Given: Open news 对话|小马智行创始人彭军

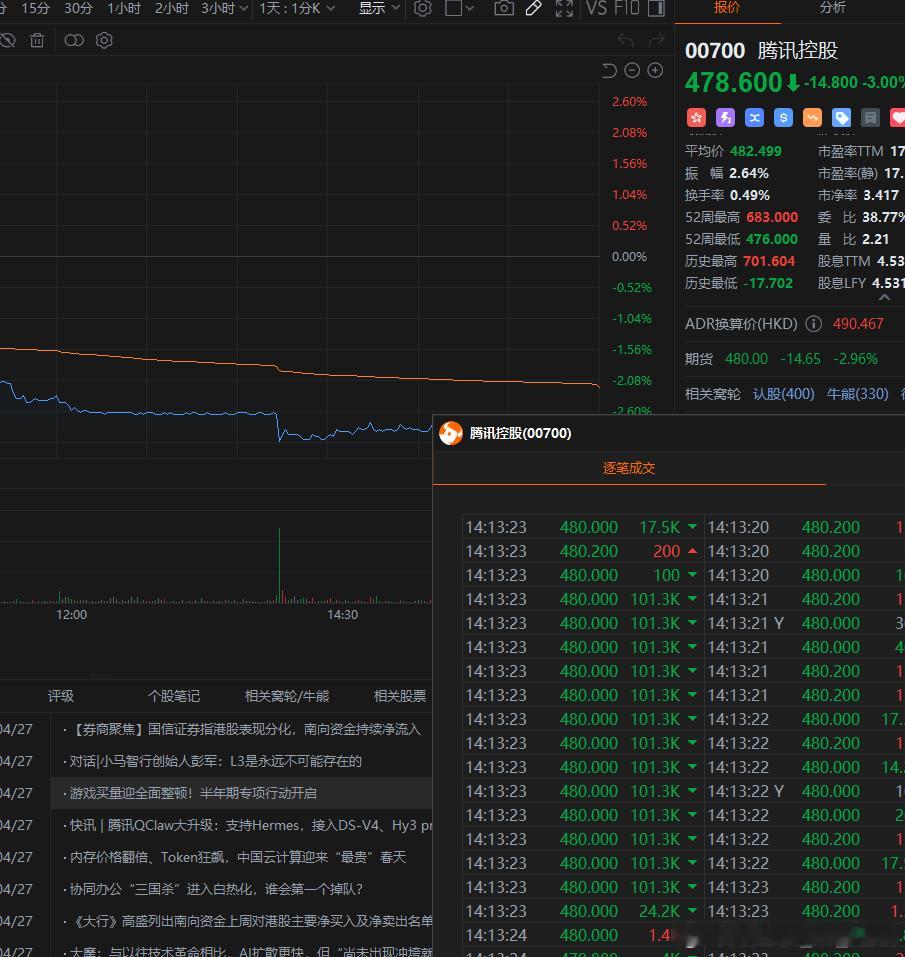Looking at the screenshot, I should [x=212, y=761].
